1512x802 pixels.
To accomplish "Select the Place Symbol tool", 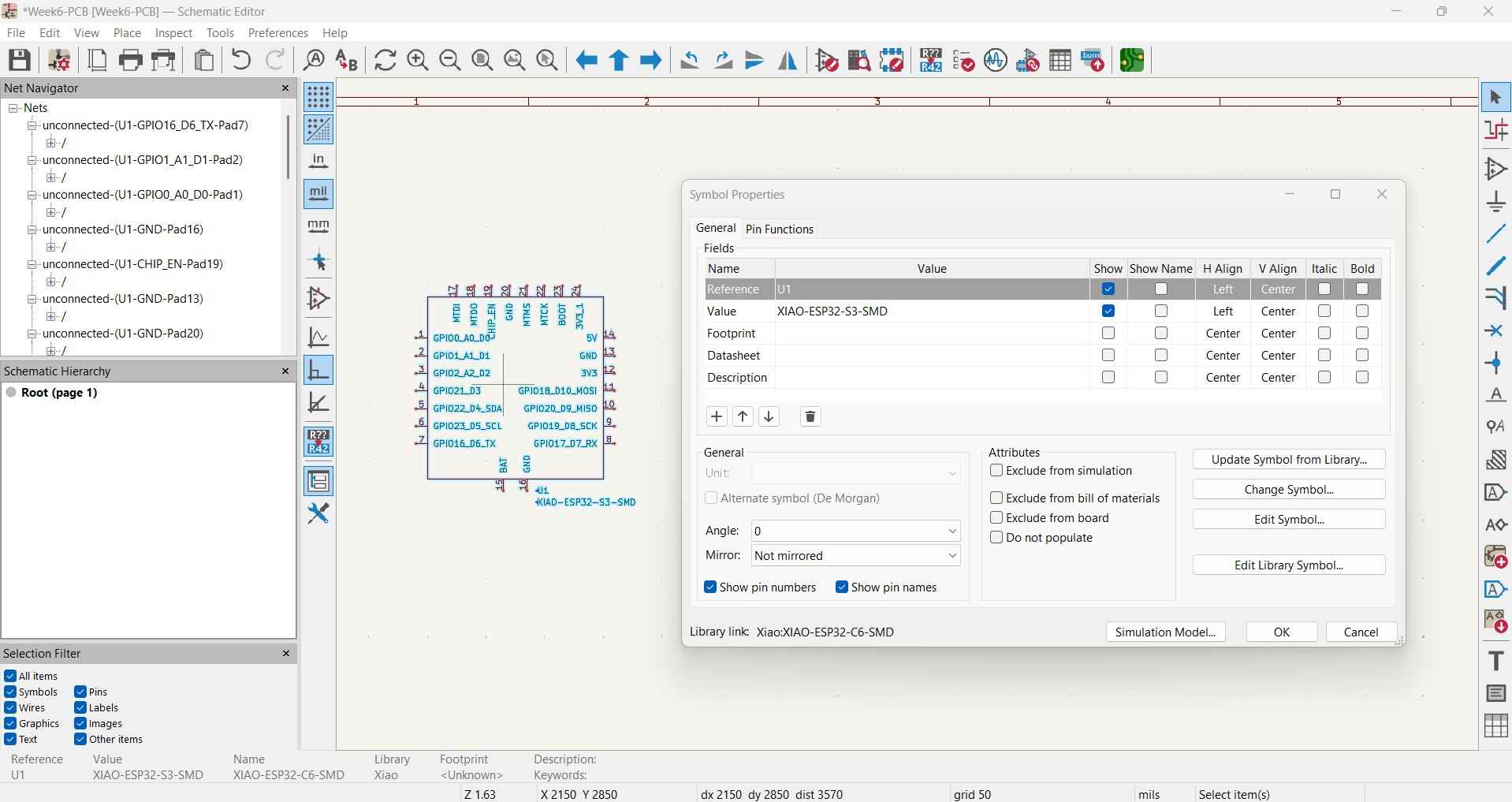I will 1495,170.
